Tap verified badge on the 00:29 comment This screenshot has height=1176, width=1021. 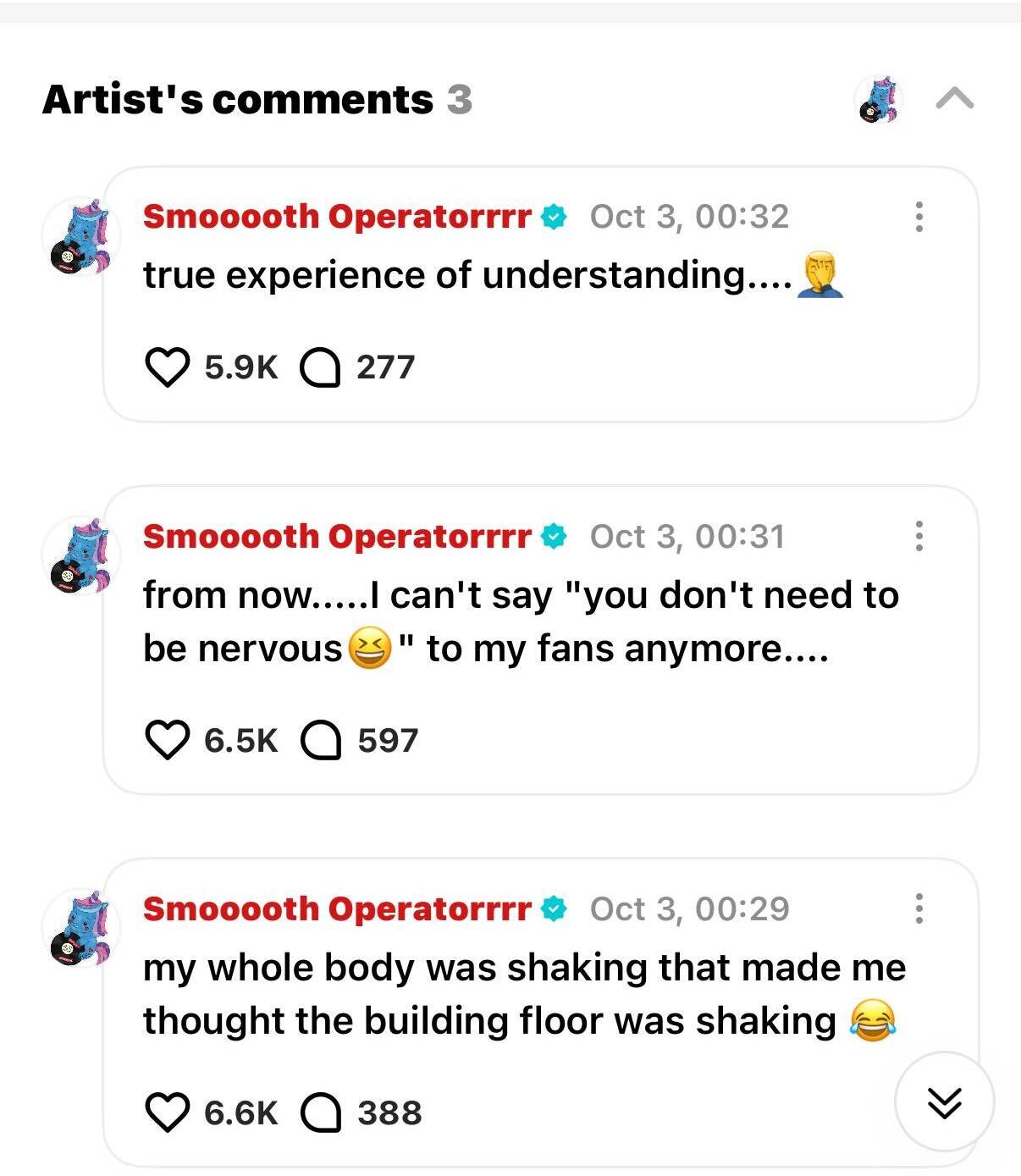click(554, 908)
